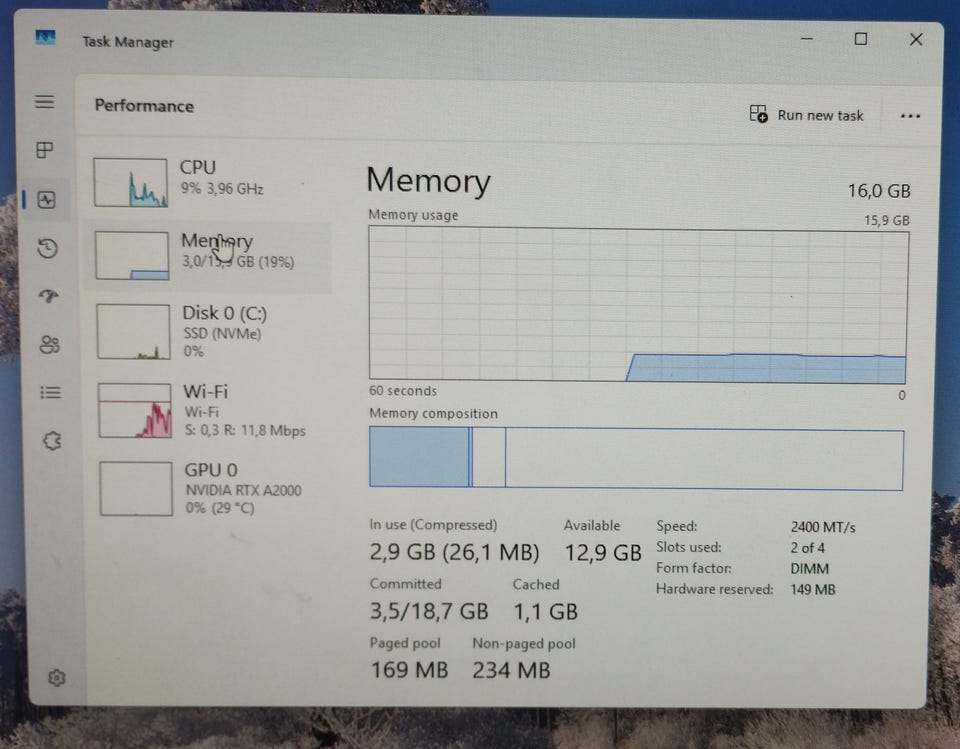Open the three-dot more options menu

coord(910,116)
